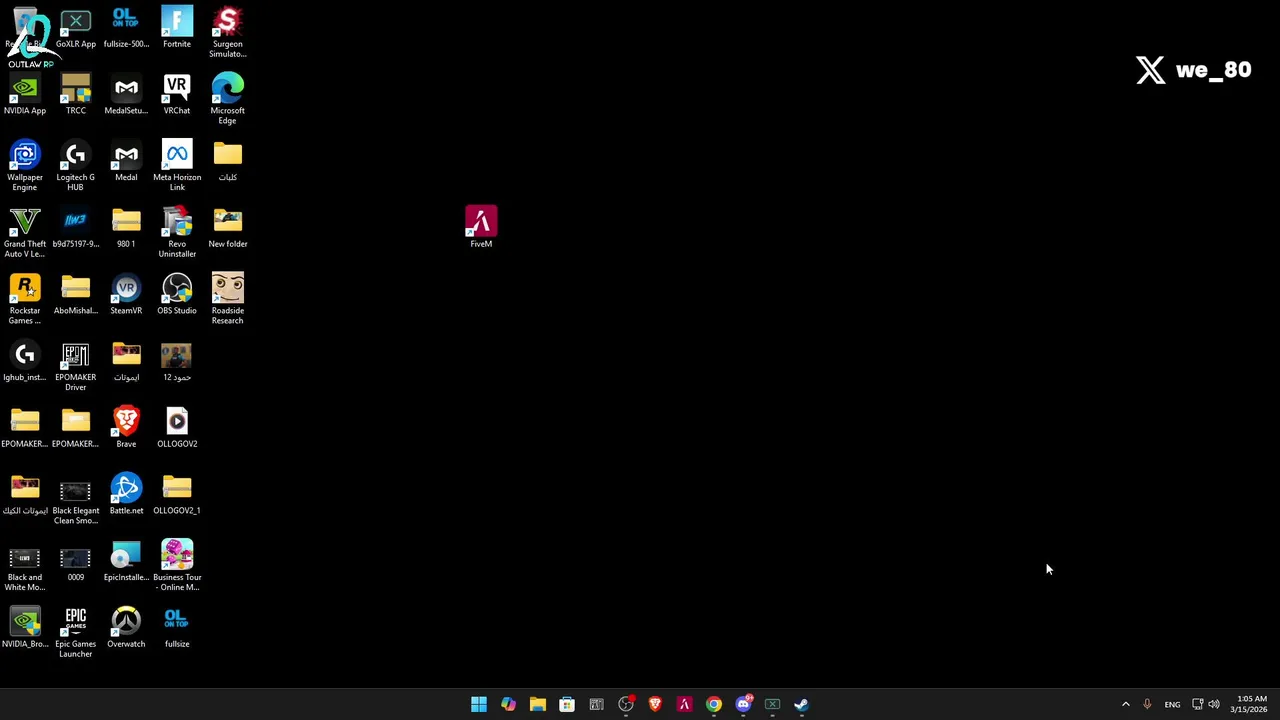
Task: Open the network tray icon
Action: click(x=1198, y=704)
